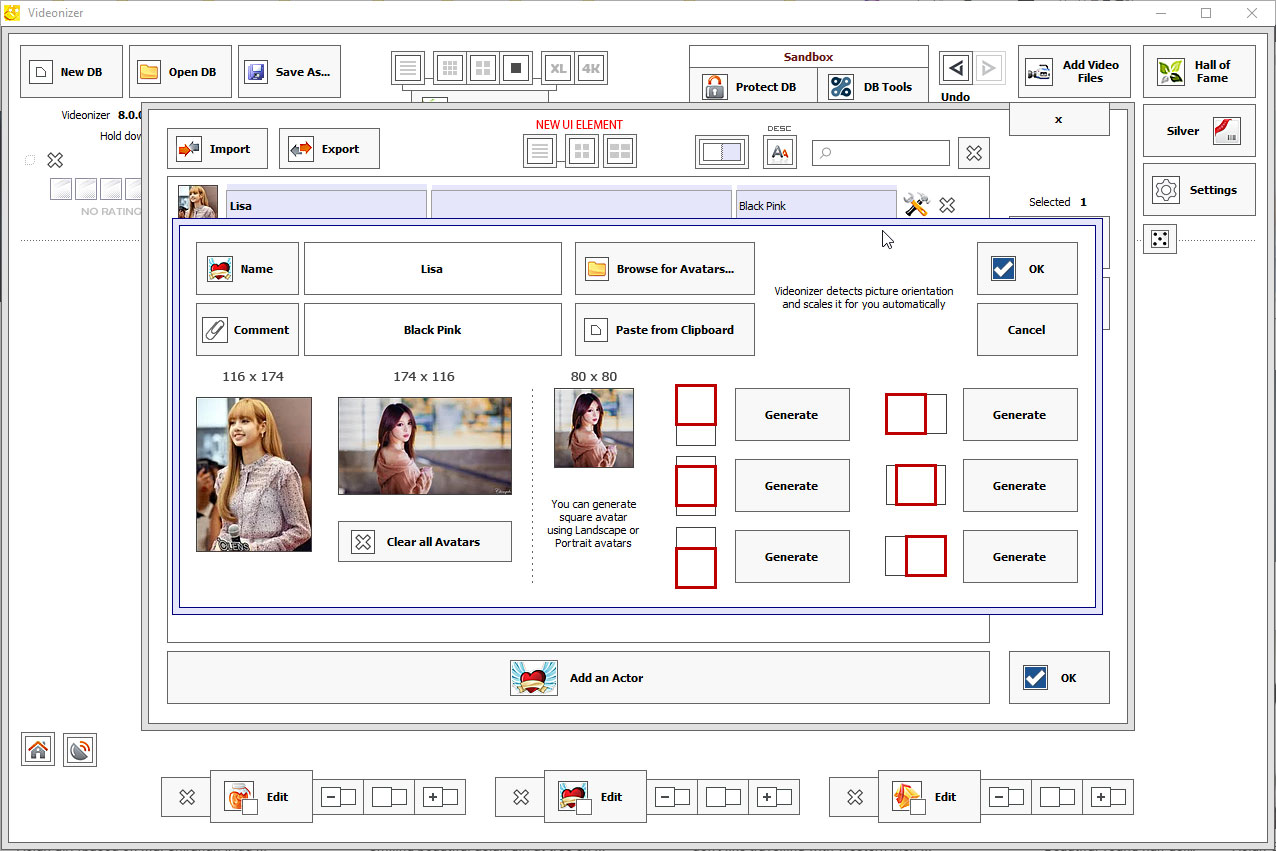Click Export in the actors window

[x=329, y=149]
